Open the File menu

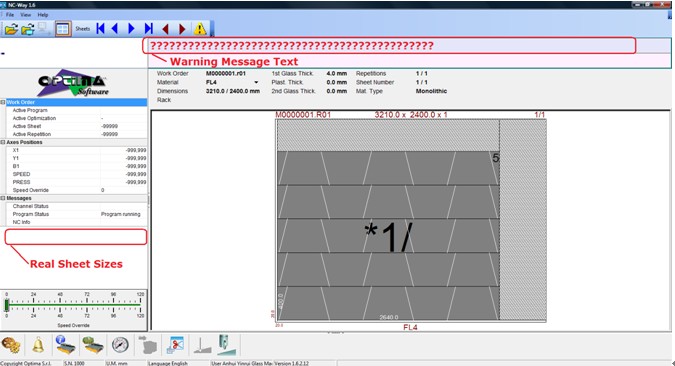pos(10,15)
